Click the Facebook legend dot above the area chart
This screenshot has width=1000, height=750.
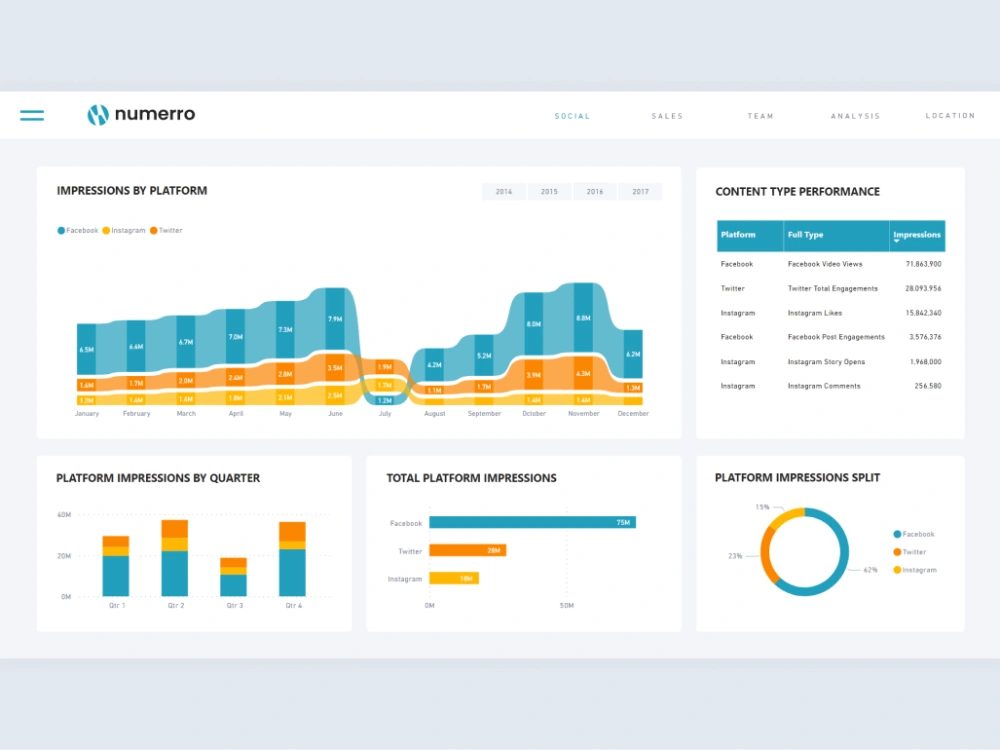click(62, 230)
